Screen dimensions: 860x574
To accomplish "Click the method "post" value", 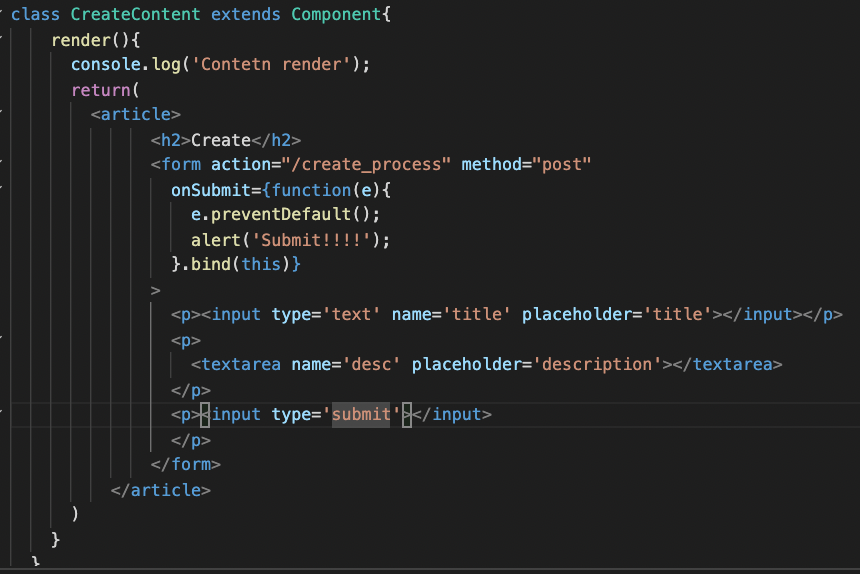I will 562,164.
